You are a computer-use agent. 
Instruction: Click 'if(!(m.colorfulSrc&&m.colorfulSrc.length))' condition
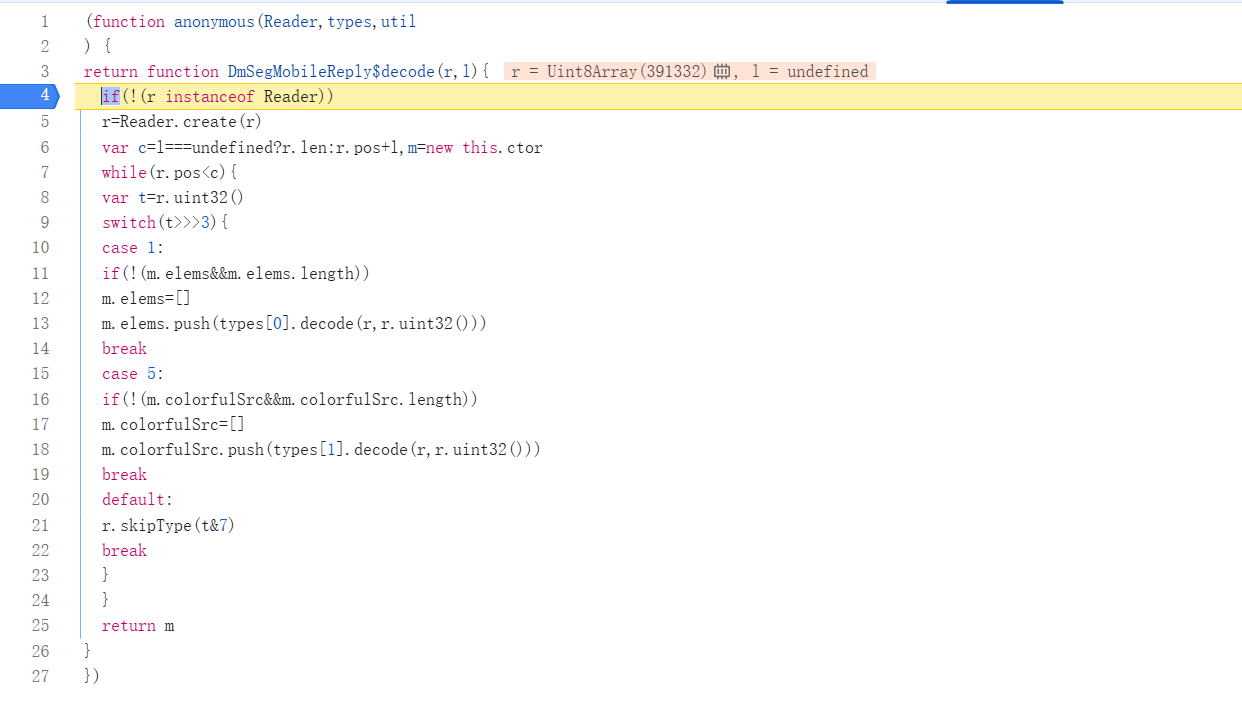point(290,399)
